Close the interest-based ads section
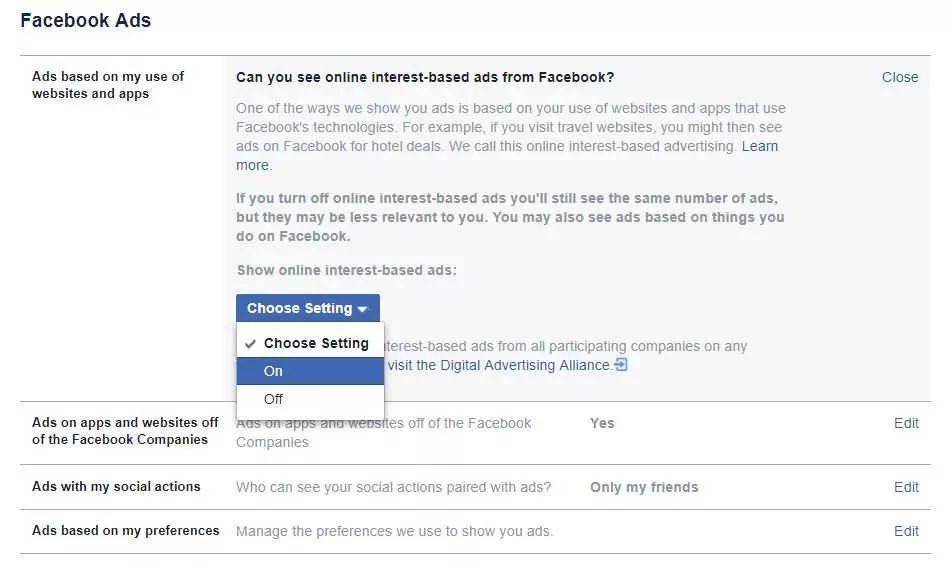952x571 pixels. tap(900, 77)
